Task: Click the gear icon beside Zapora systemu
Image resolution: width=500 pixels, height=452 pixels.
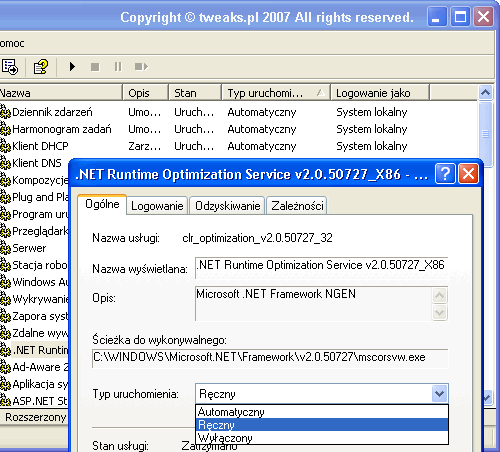Action: (x=5, y=316)
